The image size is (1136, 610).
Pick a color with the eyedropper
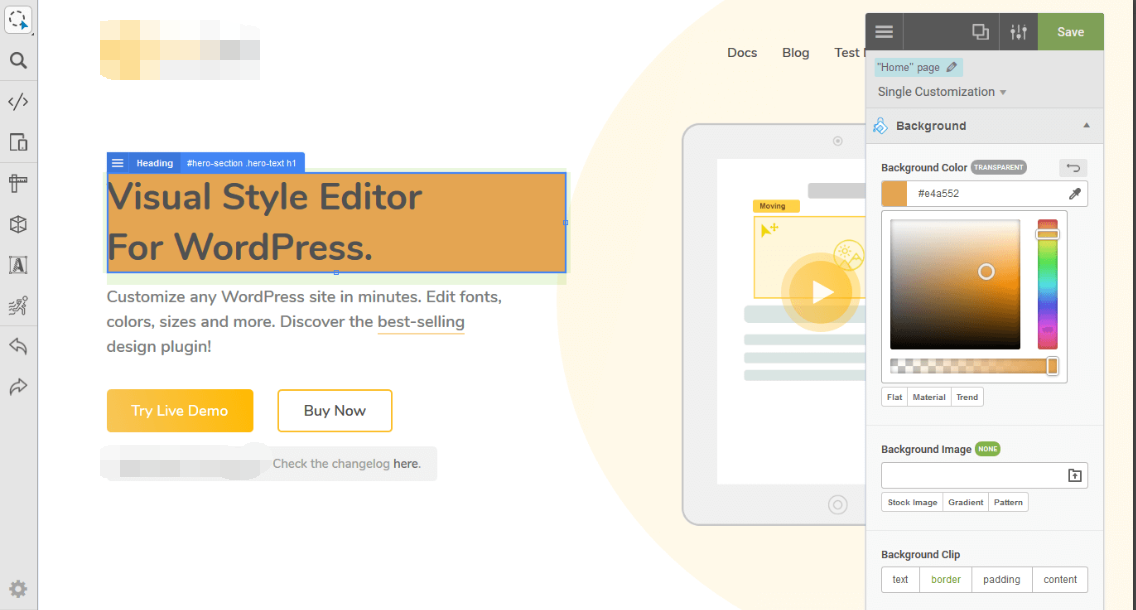[1075, 193]
